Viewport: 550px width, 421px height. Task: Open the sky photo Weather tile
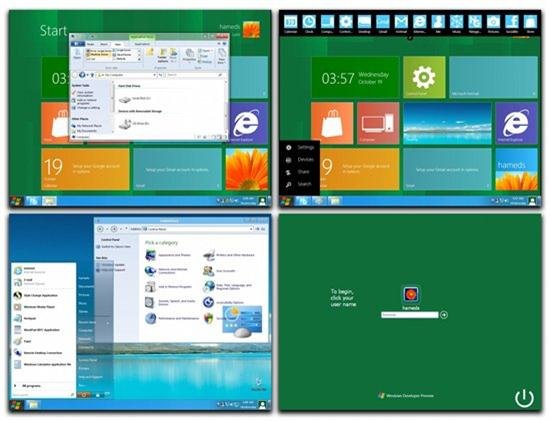[x=447, y=123]
